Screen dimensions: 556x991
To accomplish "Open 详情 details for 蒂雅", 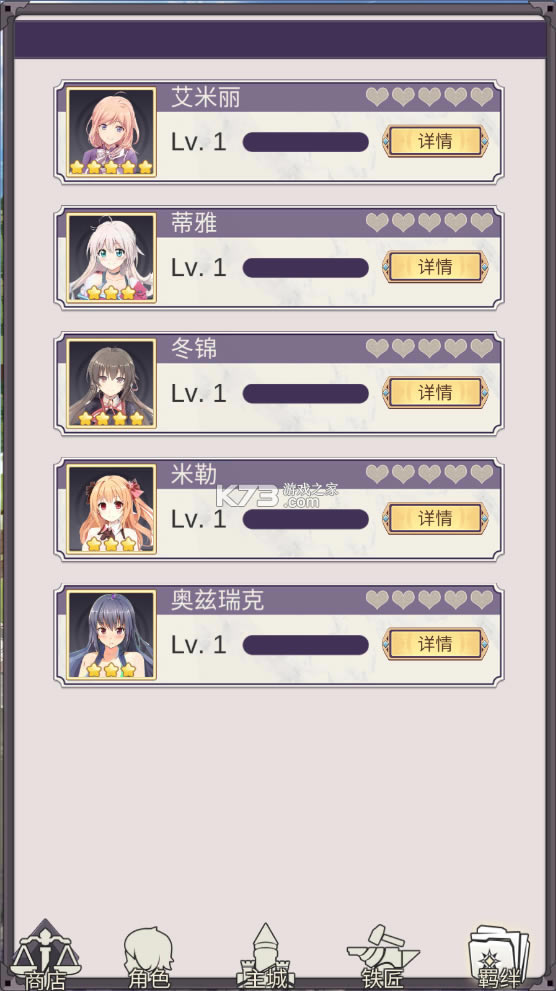I will click(x=435, y=267).
